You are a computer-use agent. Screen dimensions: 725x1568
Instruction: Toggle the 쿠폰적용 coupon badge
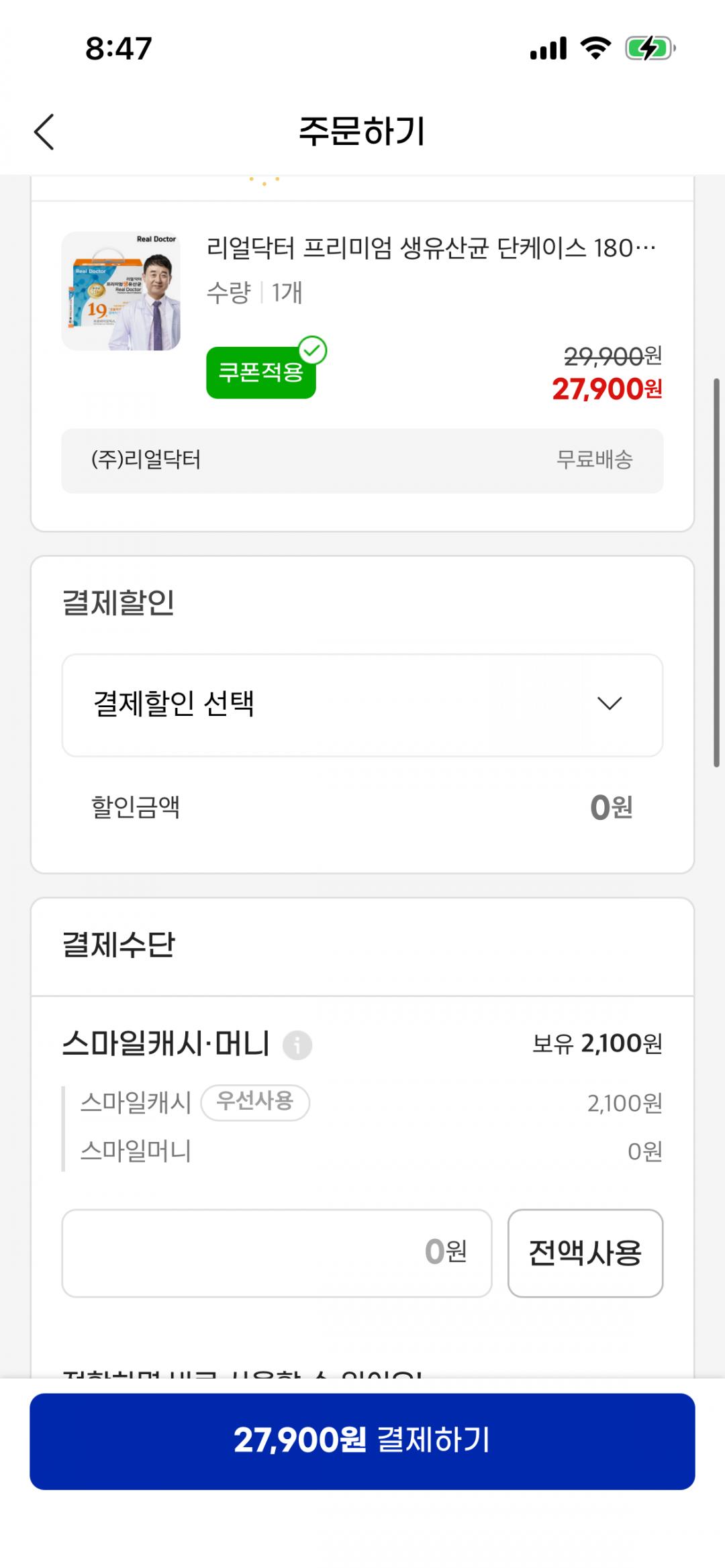pos(260,373)
